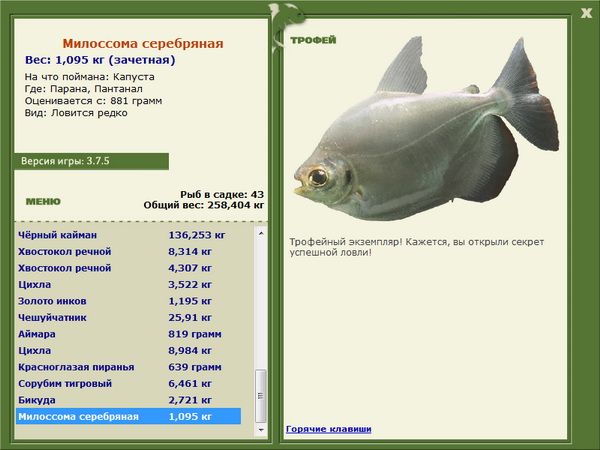The image size is (600, 450).
Task: Click the Вес: 1,095 кг (зачетная) text
Action: pos(100,60)
